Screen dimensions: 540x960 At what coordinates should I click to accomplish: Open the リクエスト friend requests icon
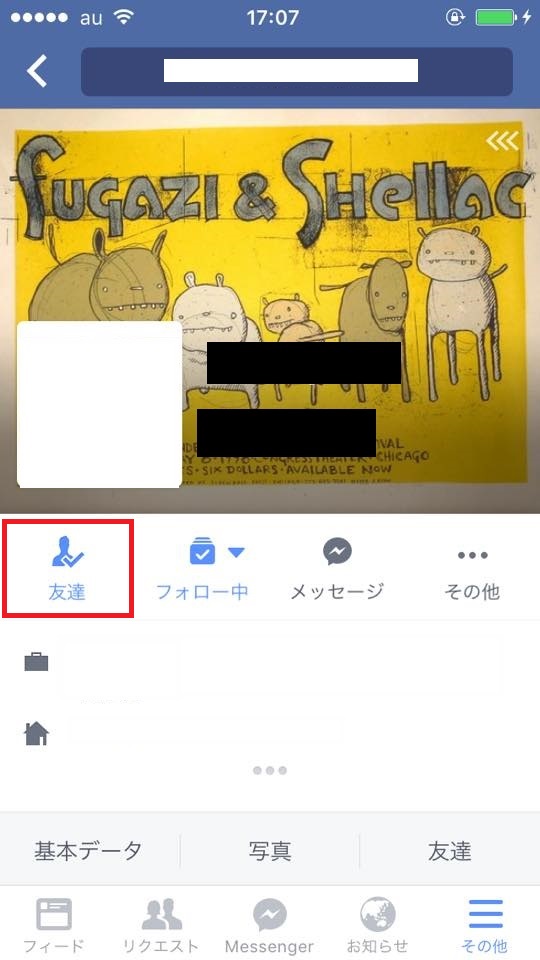pos(161,914)
